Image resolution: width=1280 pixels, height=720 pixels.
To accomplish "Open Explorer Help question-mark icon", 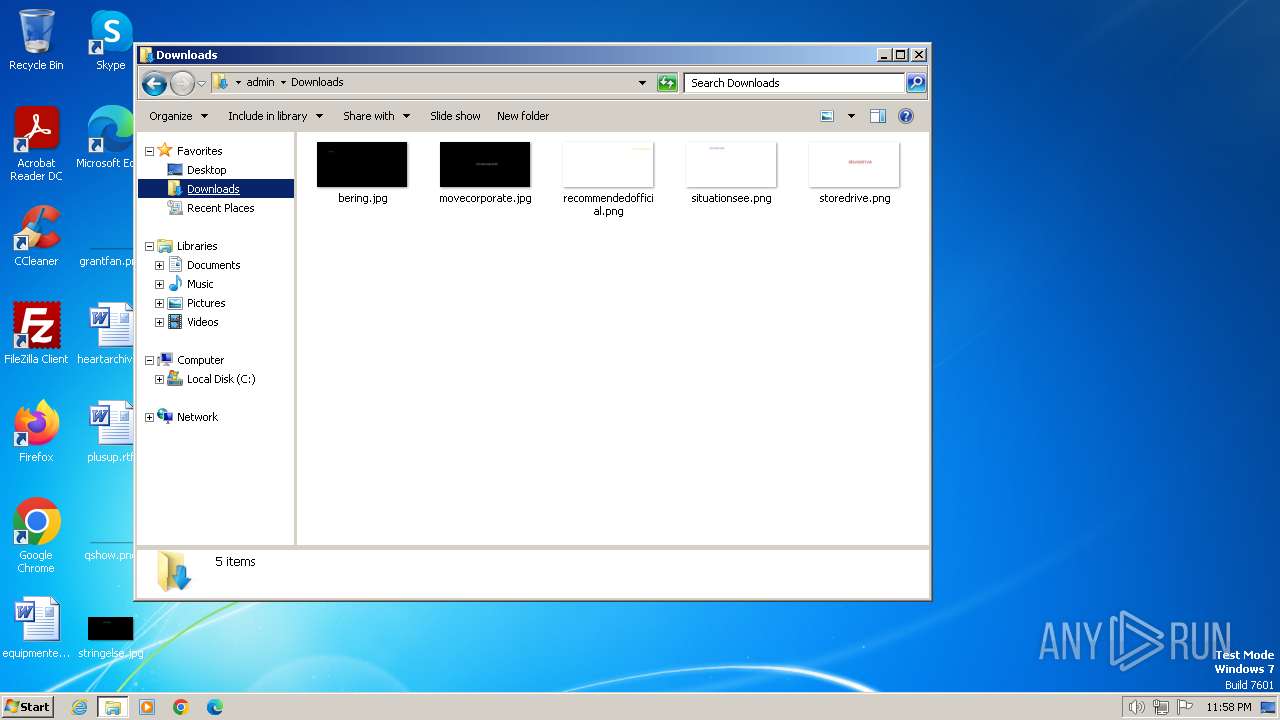I will click(906, 116).
